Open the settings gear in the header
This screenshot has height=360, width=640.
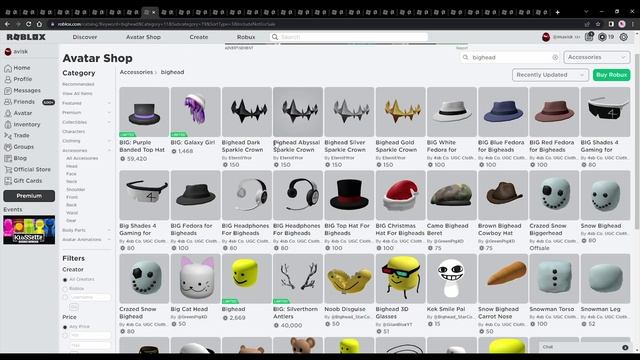(624, 37)
